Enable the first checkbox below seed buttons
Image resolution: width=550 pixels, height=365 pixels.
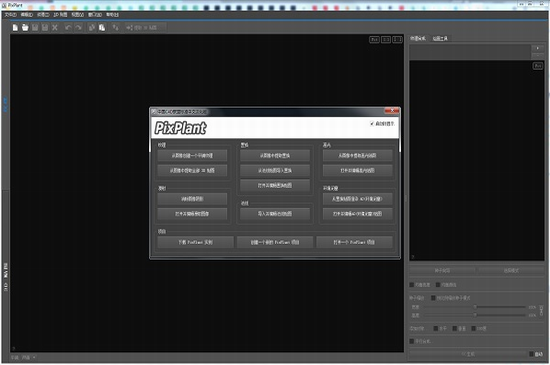coord(412,285)
